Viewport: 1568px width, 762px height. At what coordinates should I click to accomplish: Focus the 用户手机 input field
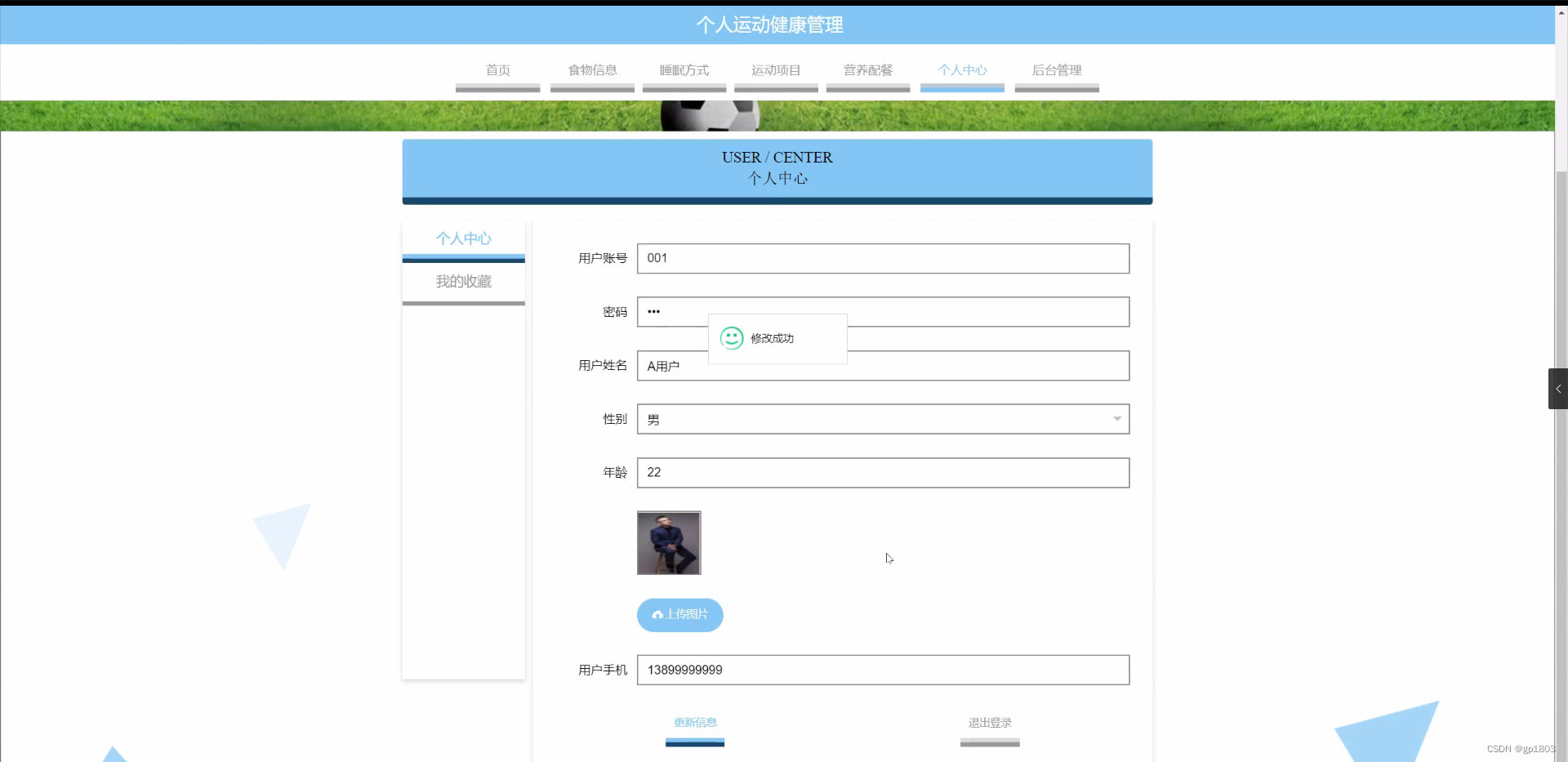pos(882,670)
